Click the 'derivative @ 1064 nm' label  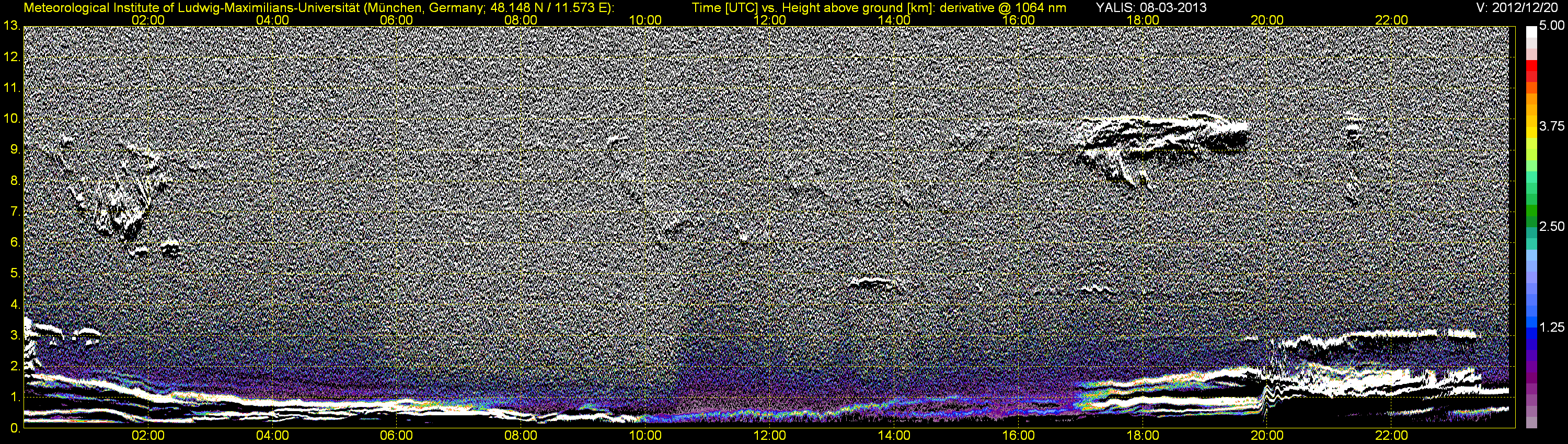tap(1003, 8)
